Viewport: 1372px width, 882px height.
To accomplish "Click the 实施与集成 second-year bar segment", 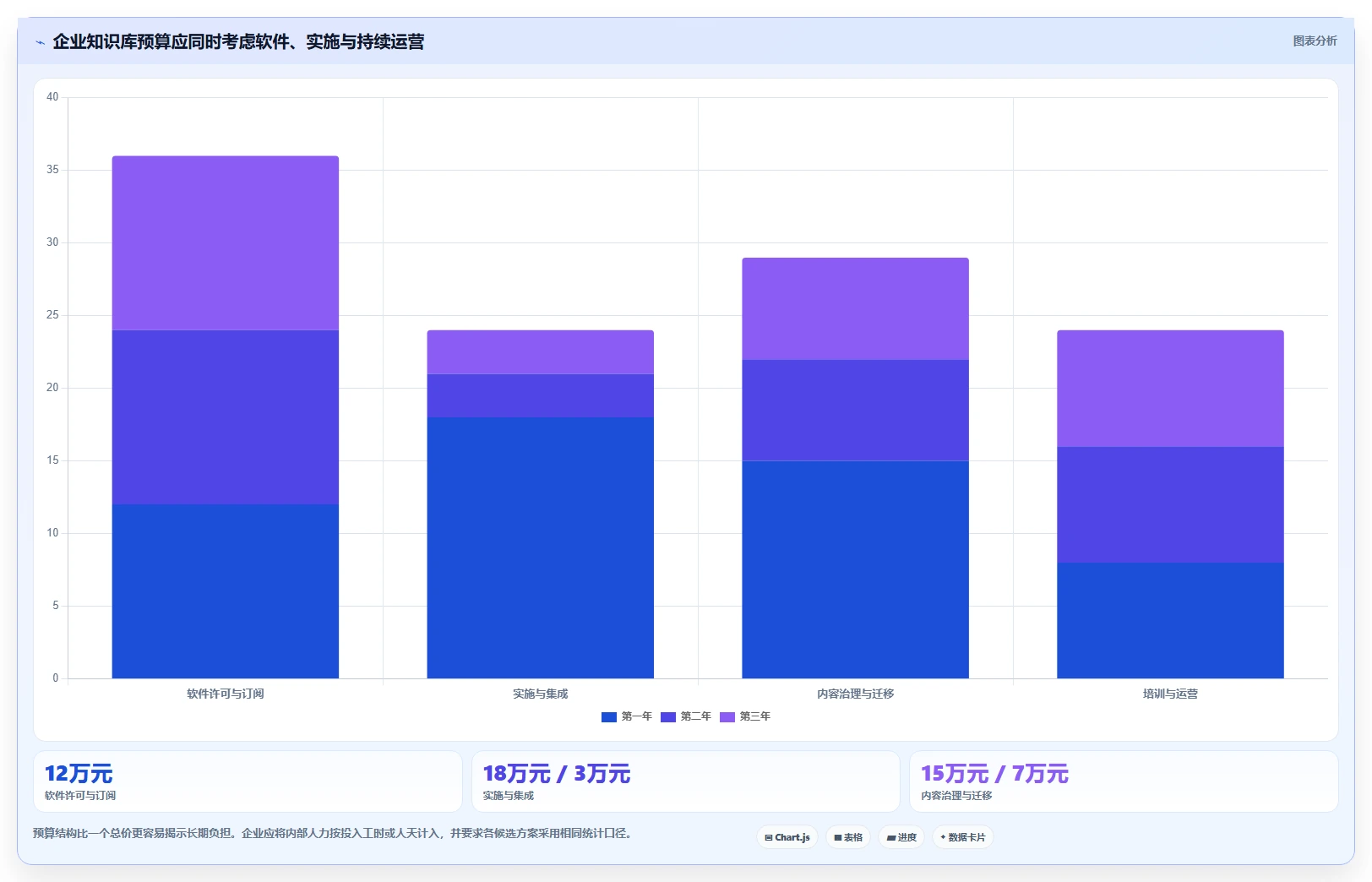I will pyautogui.click(x=541, y=395).
